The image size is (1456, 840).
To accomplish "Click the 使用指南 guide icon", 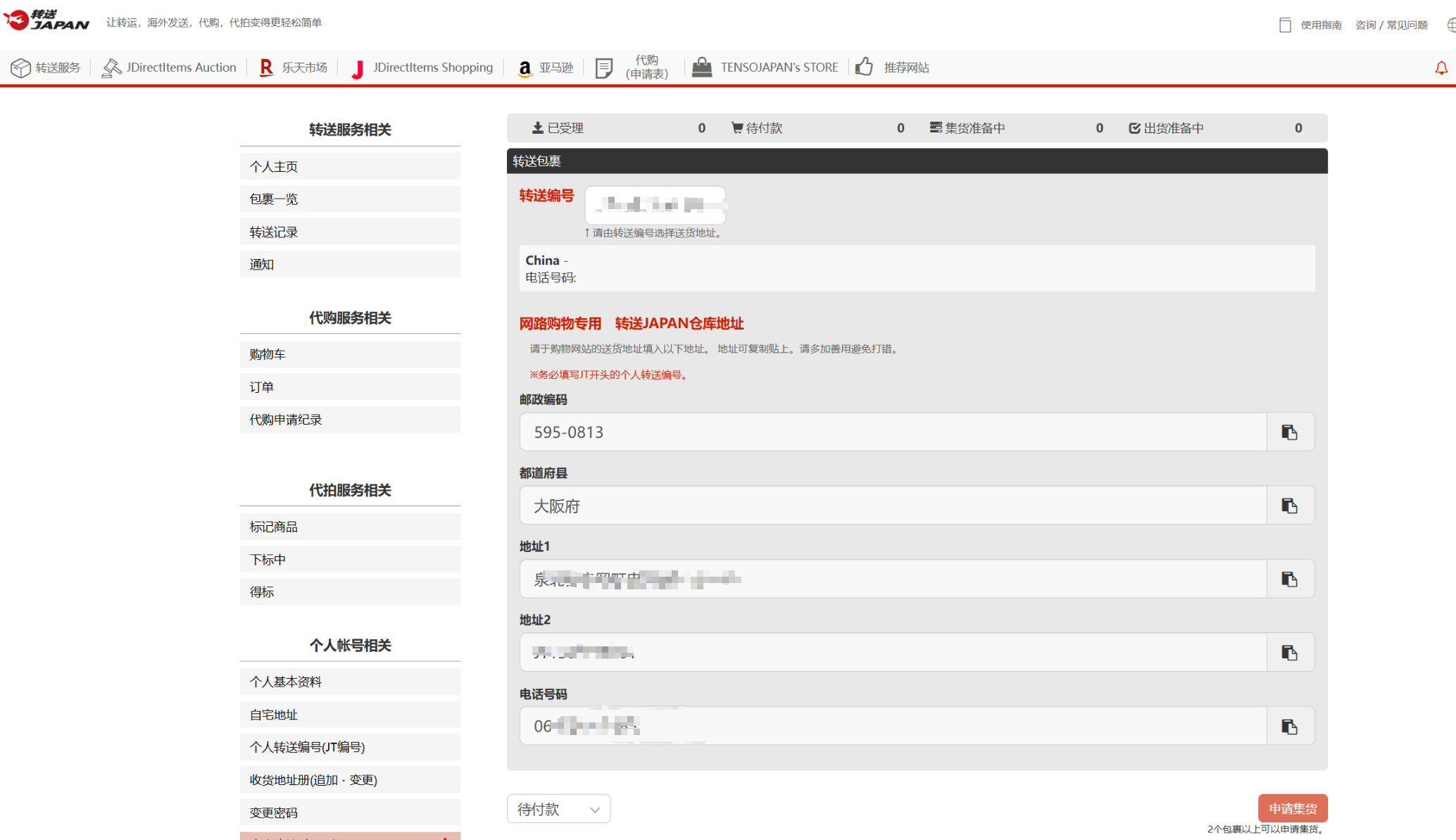I will coord(1285,25).
